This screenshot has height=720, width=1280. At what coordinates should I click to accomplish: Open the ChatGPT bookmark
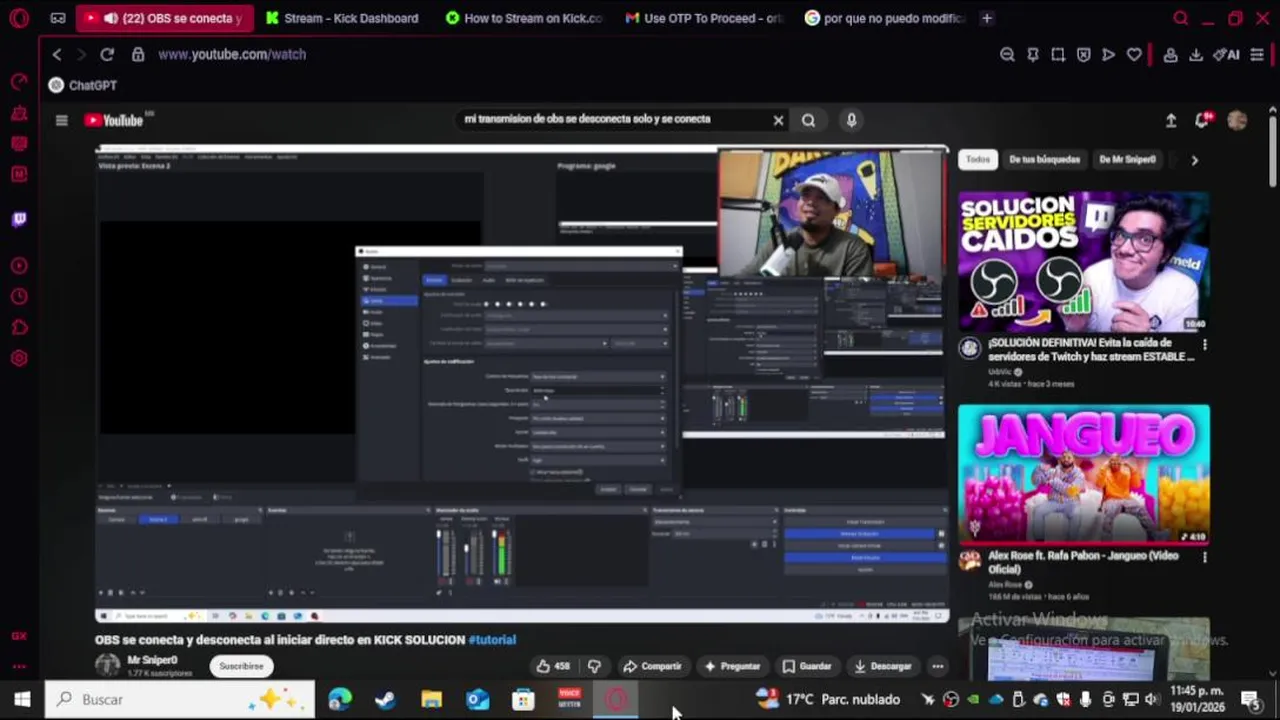tap(83, 86)
